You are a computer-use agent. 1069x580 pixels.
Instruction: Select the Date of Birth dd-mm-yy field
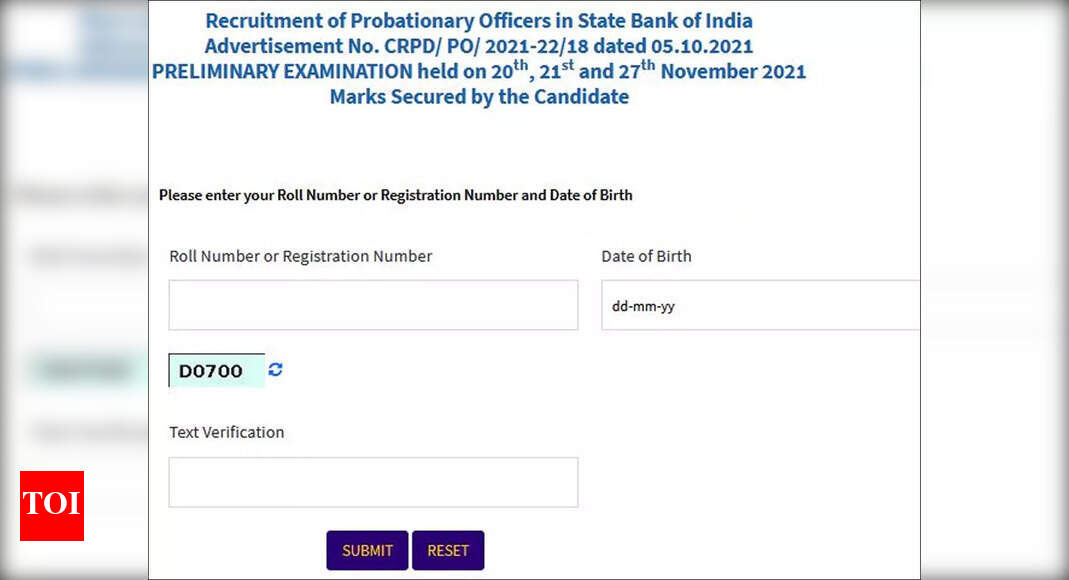pyautogui.click(x=760, y=305)
